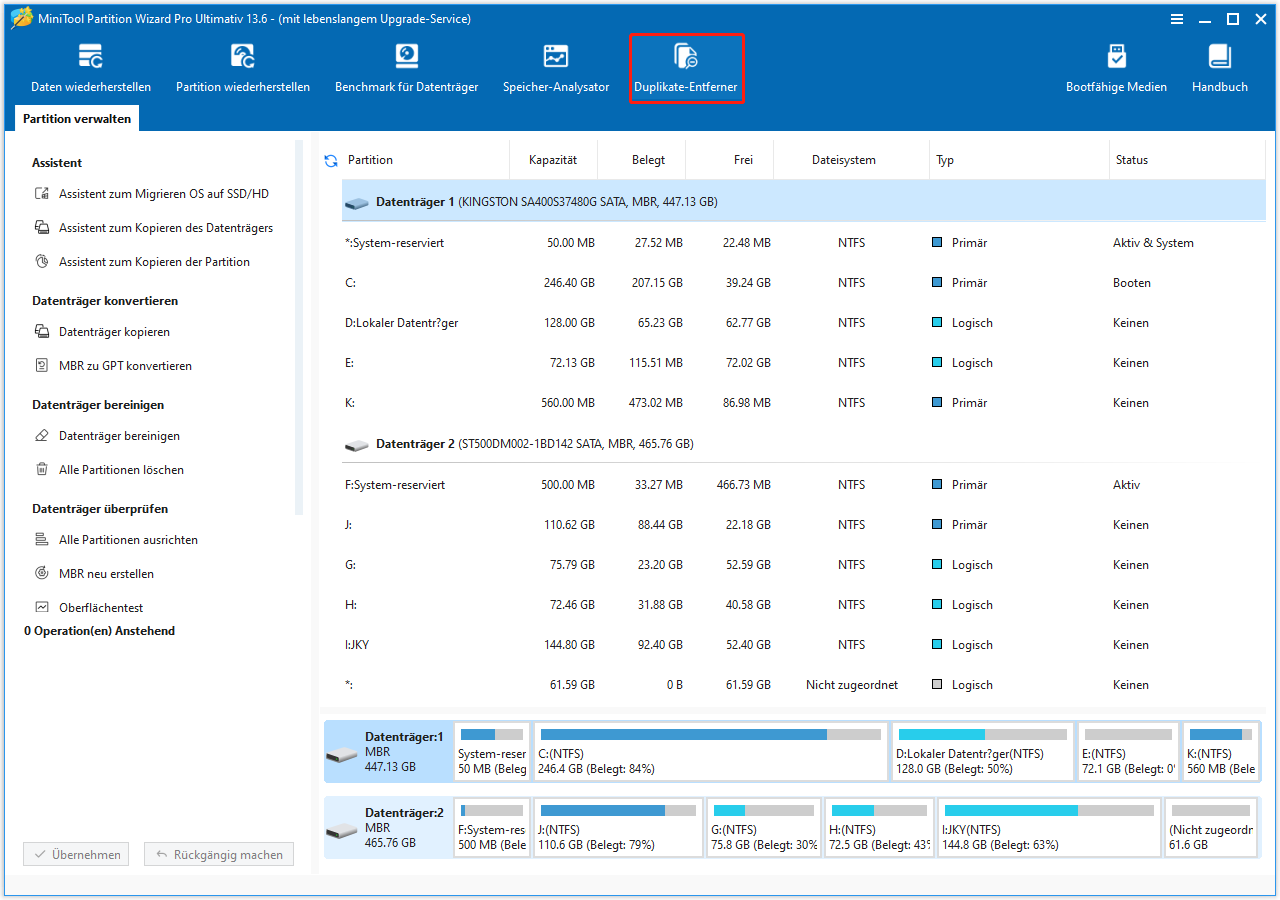1280x900 pixels.
Task: Open the hamburger menu in title bar
Action: 1177,19
